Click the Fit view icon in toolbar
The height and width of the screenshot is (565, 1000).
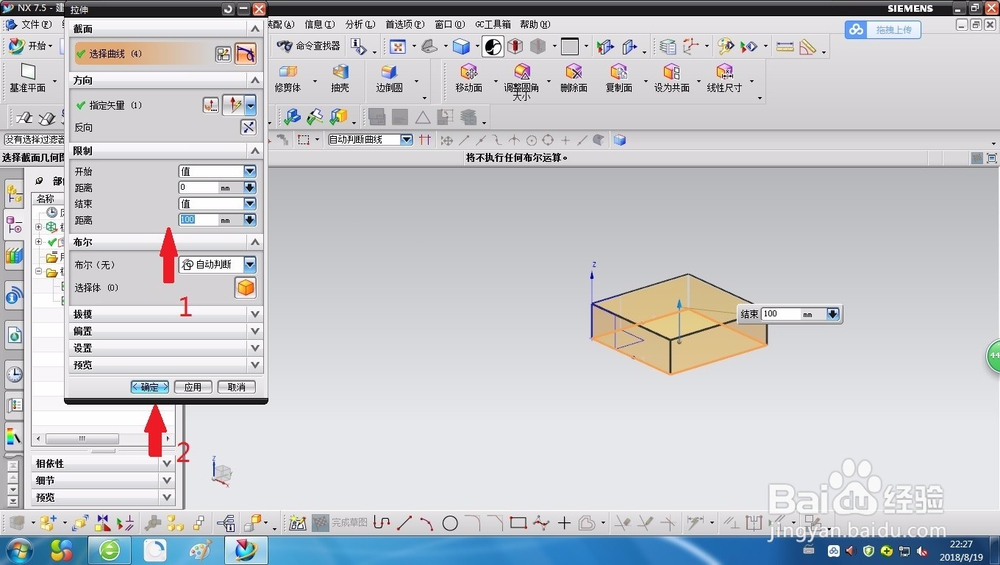pyautogui.click(x=397, y=47)
